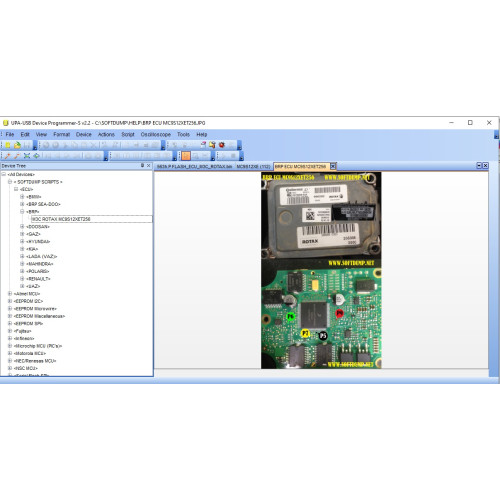Click the Open file folder icon
500x500 pixels.
click(x=17, y=145)
